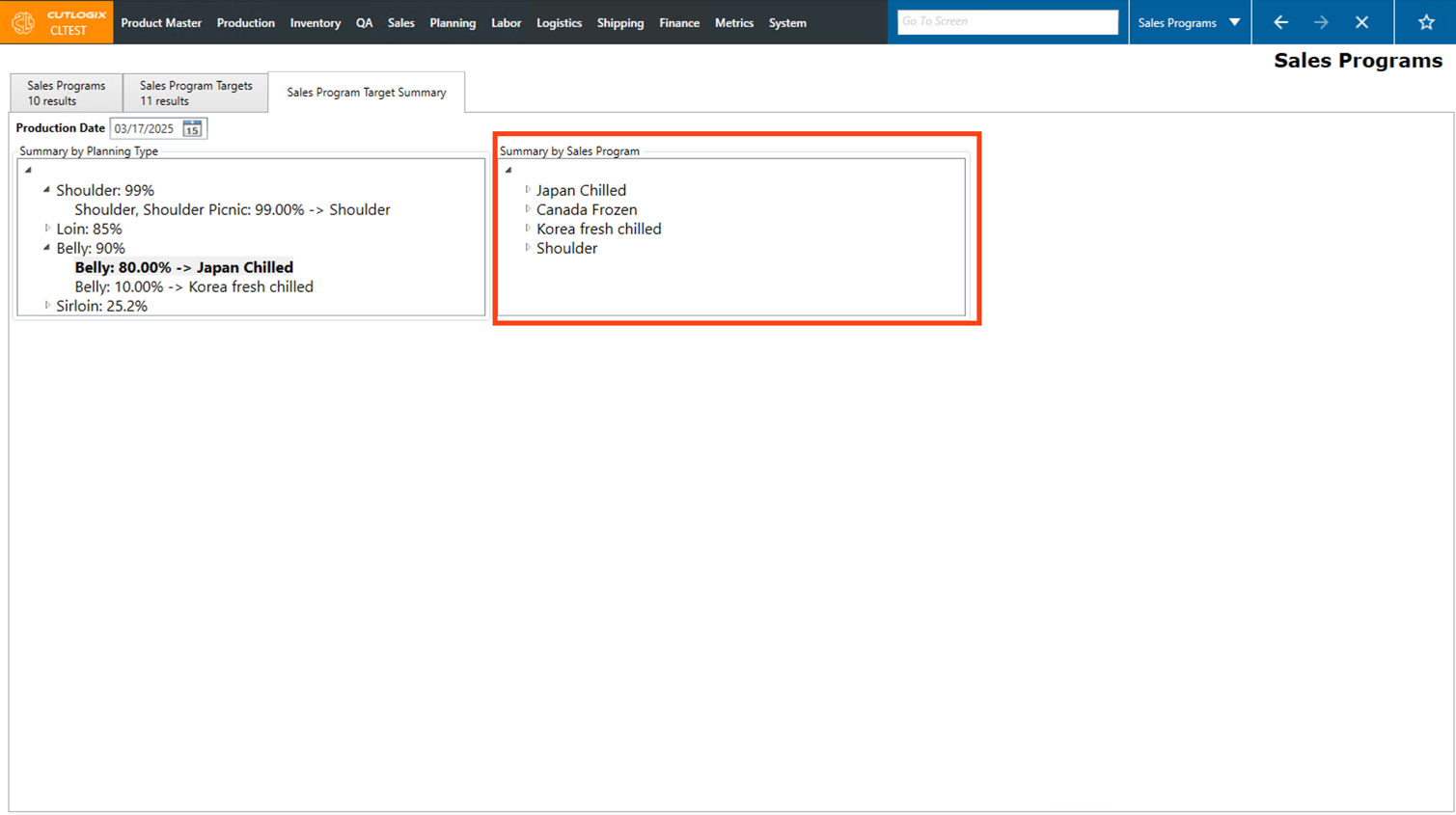The image size is (1456, 815).
Task: Click the star favorites icon
Action: [1425, 22]
